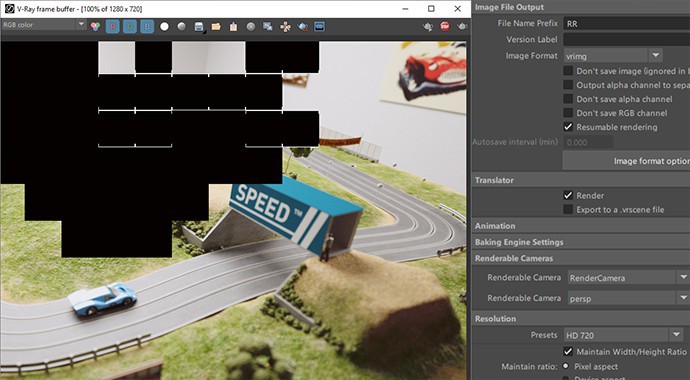
Task: Switch to alpha channel white circle
Action: [x=164, y=27]
